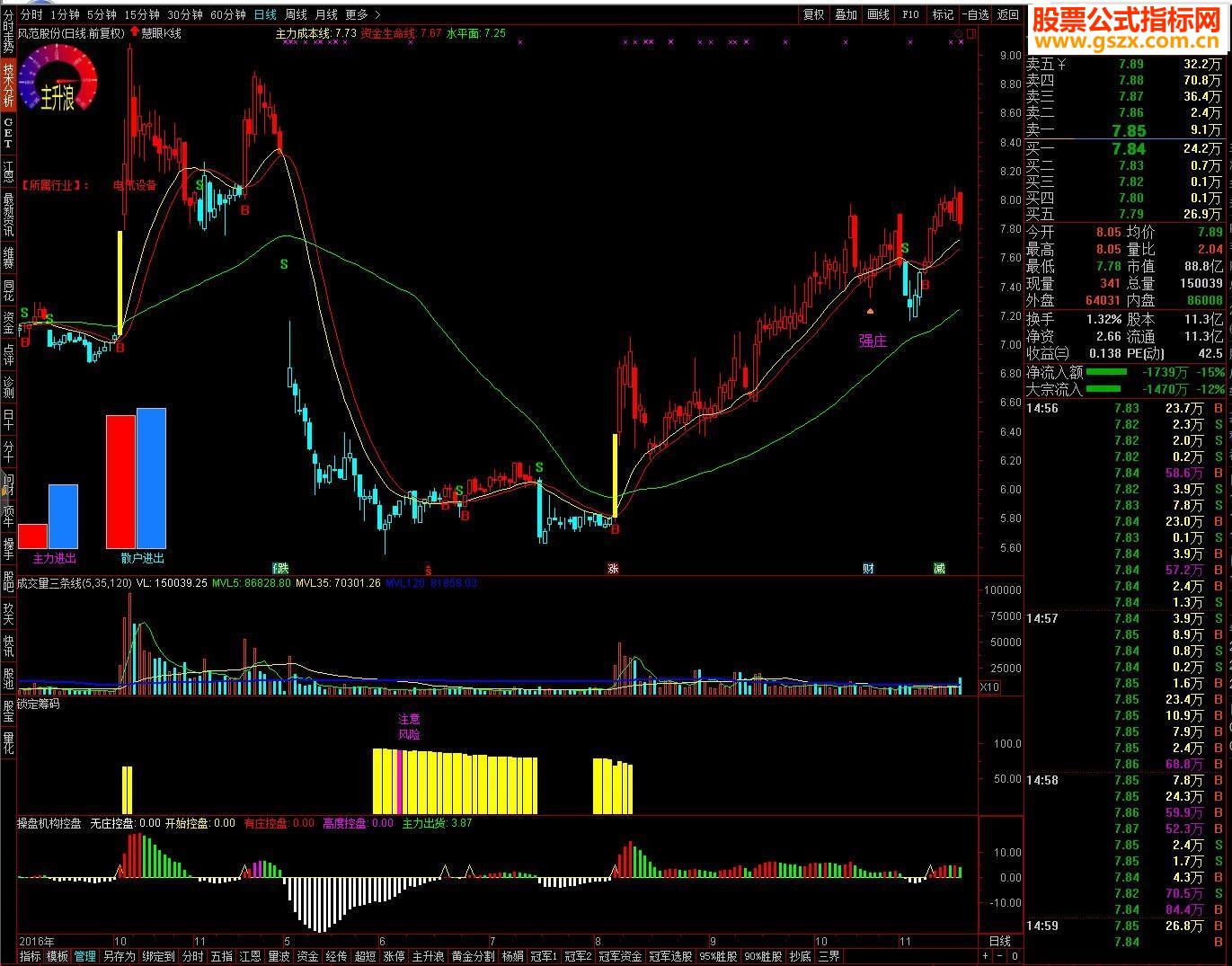
Task: Click the 买一 price 7.84
Action: click(1129, 149)
